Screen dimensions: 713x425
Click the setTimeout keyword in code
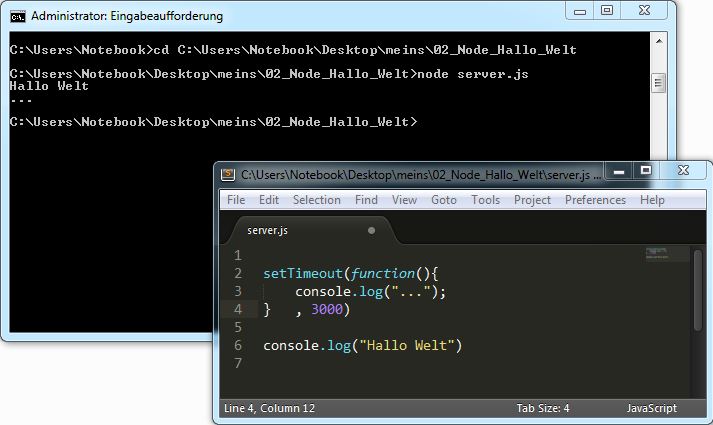pos(302,273)
